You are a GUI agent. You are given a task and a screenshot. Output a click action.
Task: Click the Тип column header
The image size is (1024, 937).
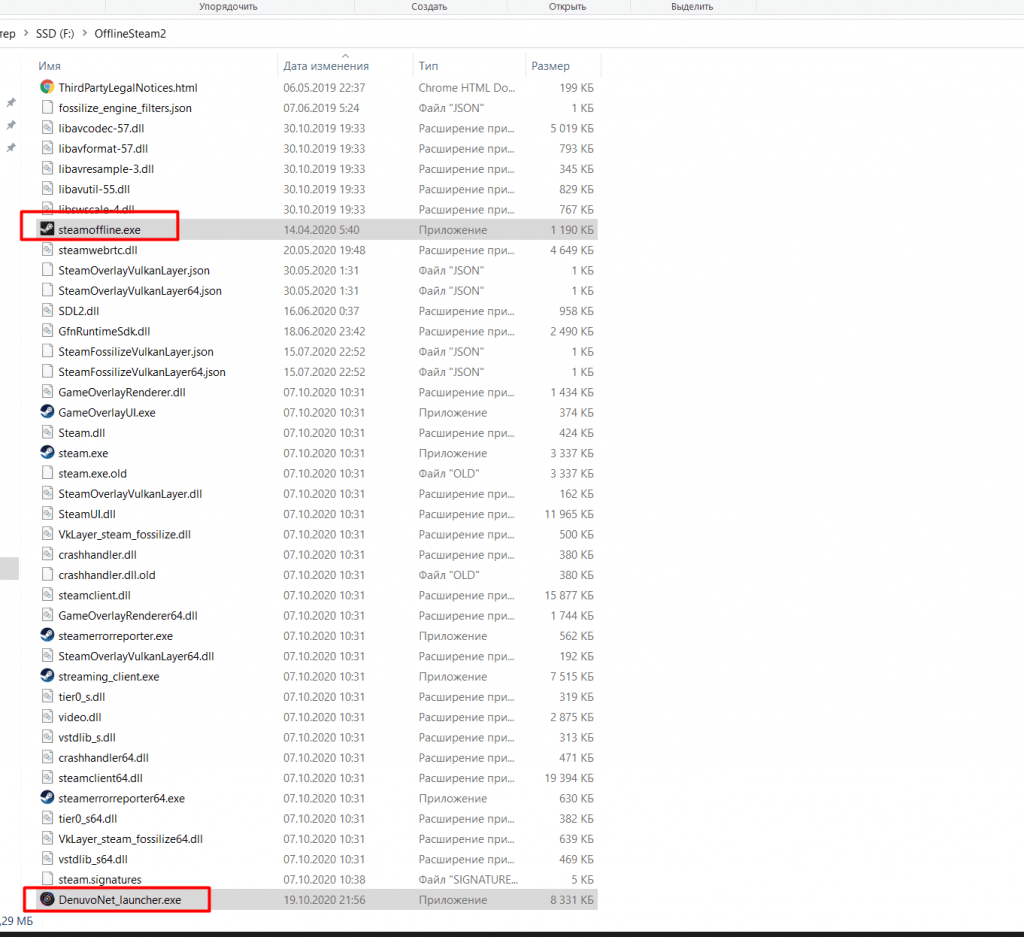[428, 66]
